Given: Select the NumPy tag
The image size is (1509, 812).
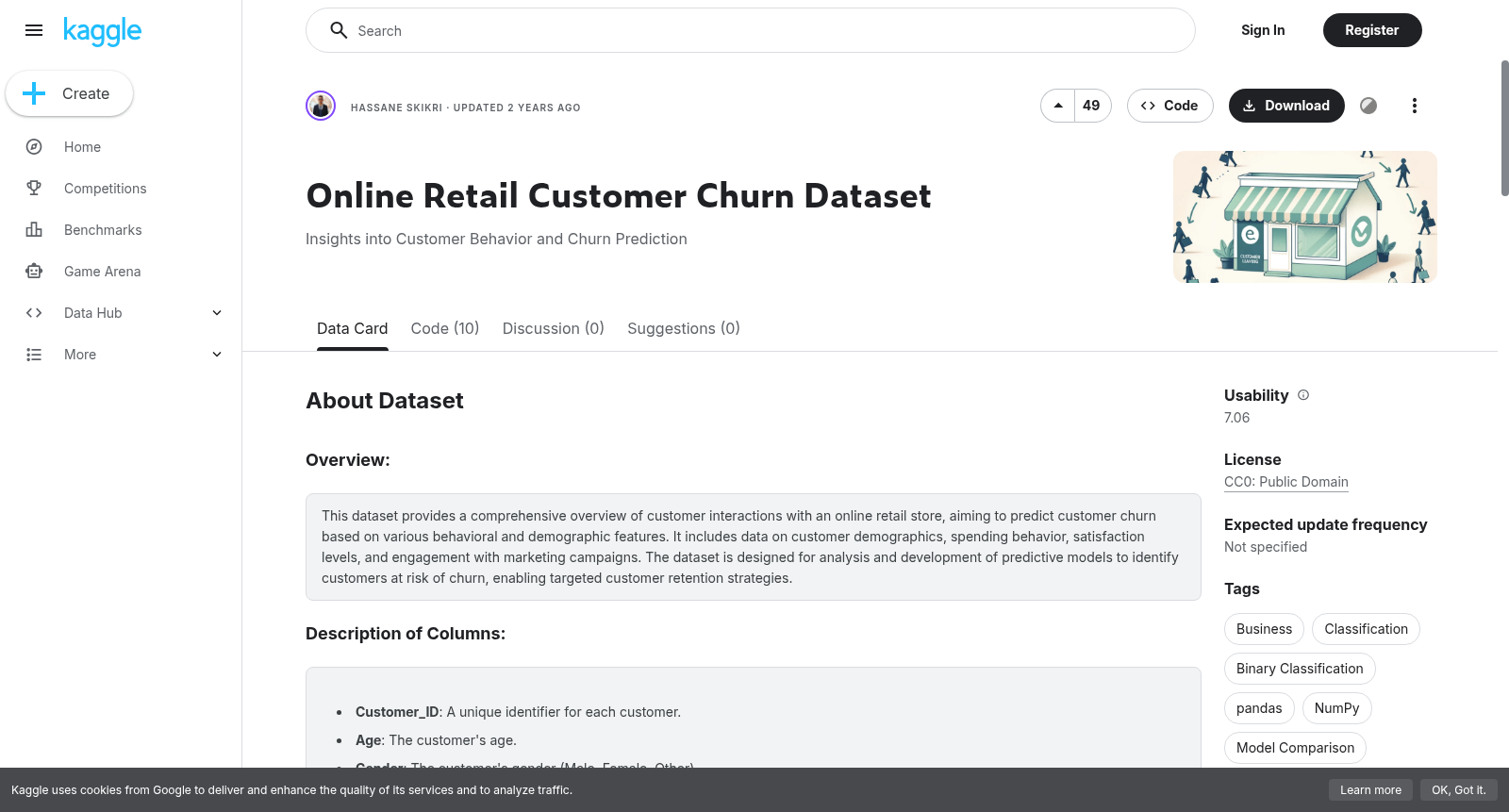Looking at the screenshot, I should click(x=1337, y=708).
